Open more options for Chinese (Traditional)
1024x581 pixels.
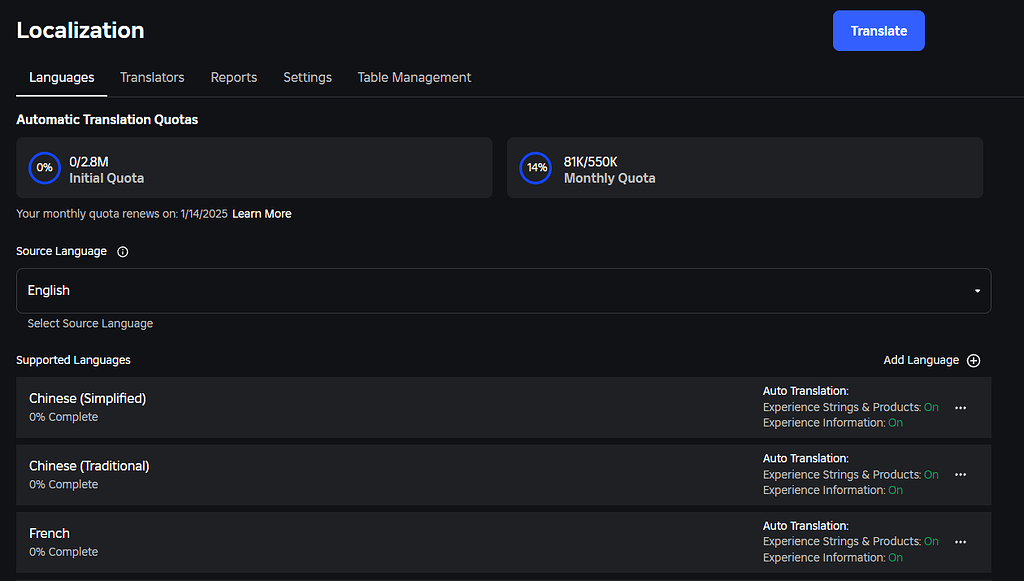[x=961, y=475]
